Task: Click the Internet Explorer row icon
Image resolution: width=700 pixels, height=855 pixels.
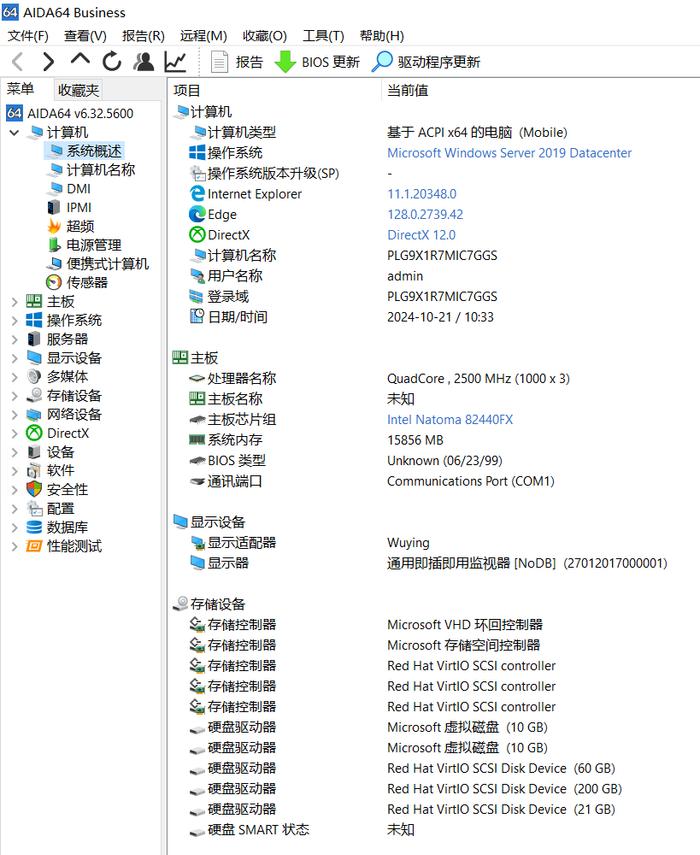Action: [x=197, y=194]
